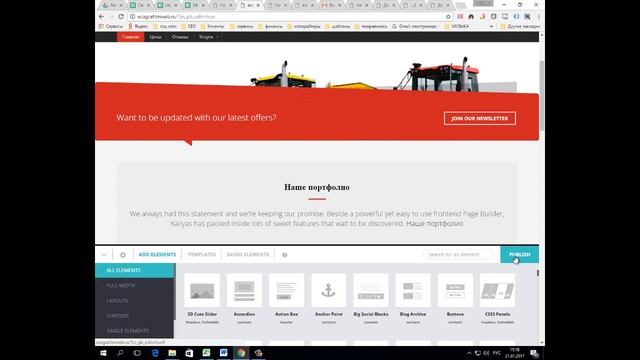The image size is (640, 360).
Task: Launch Edge from the taskbar
Action: point(155,353)
